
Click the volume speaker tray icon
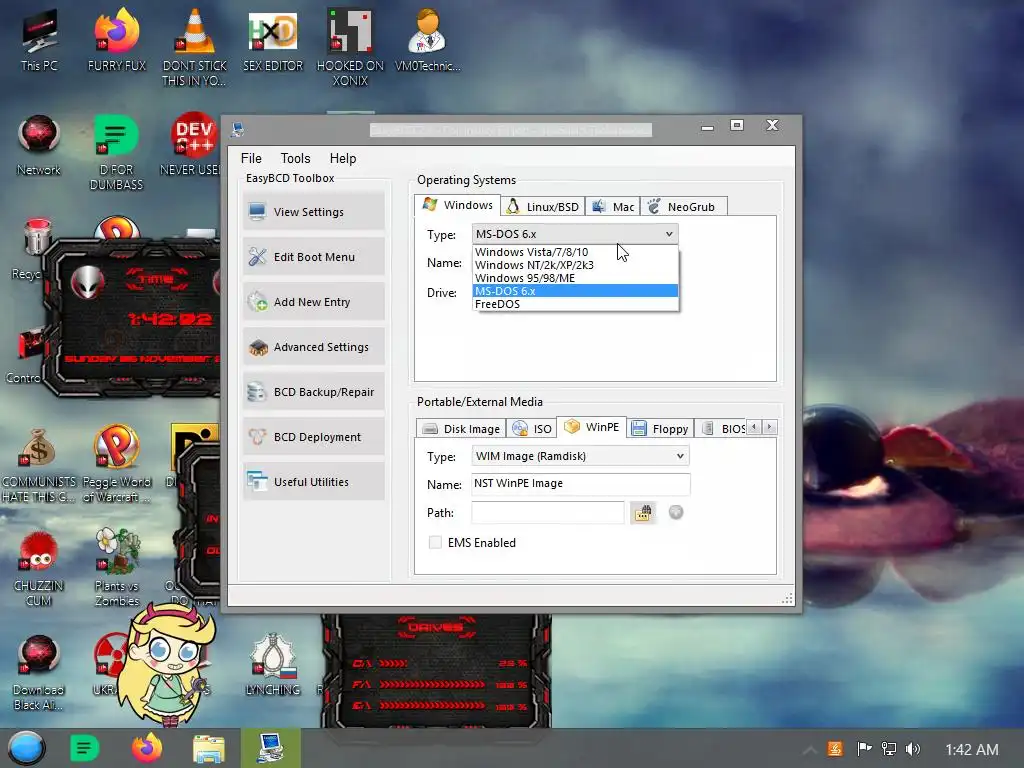click(x=912, y=748)
